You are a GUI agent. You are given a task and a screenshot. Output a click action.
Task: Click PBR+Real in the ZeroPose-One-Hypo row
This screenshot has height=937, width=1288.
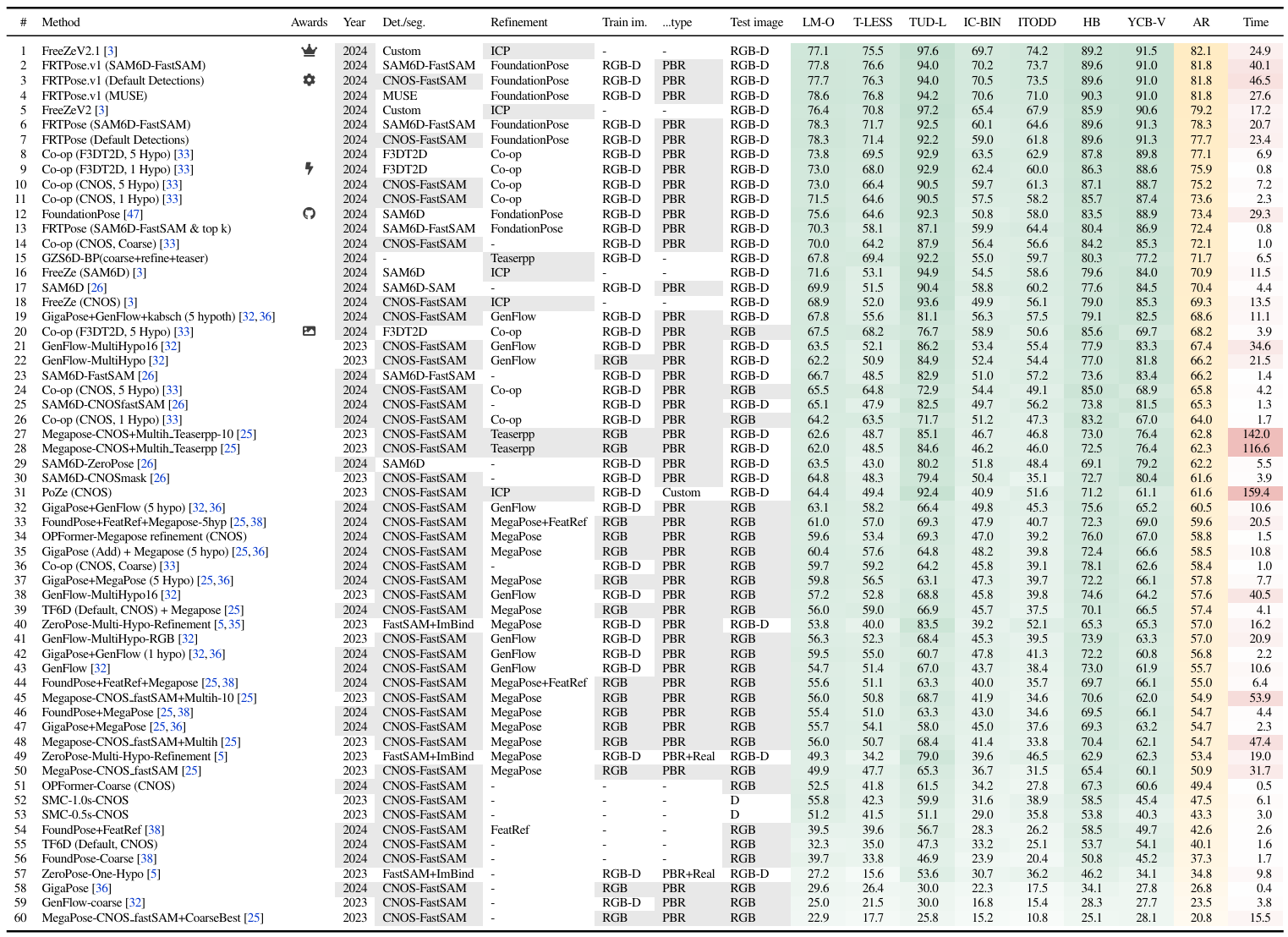[688, 874]
